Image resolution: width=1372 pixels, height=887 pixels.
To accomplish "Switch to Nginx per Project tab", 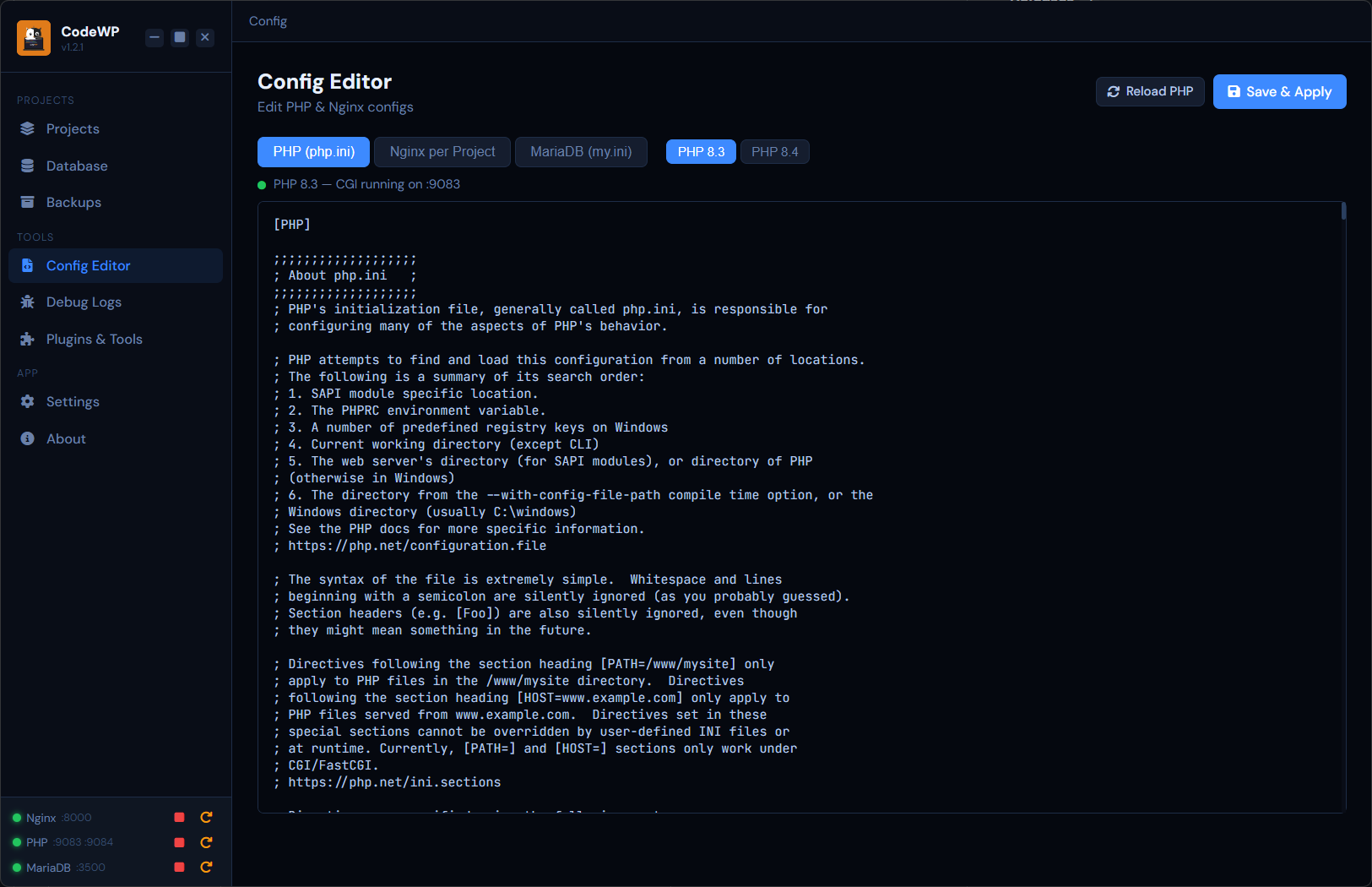I will coord(442,152).
